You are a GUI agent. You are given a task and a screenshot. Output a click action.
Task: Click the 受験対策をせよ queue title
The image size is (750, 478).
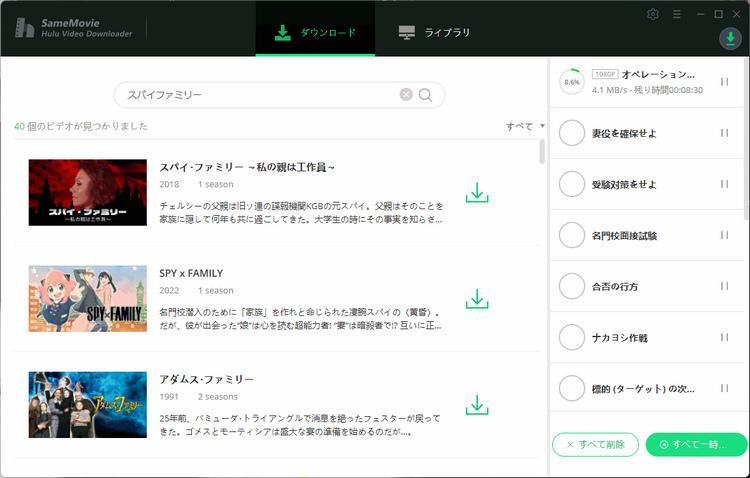coord(624,185)
